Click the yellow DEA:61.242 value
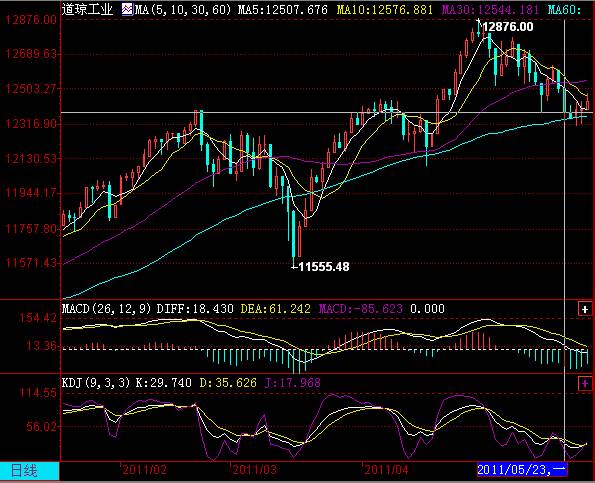The image size is (595, 483). tap(275, 308)
